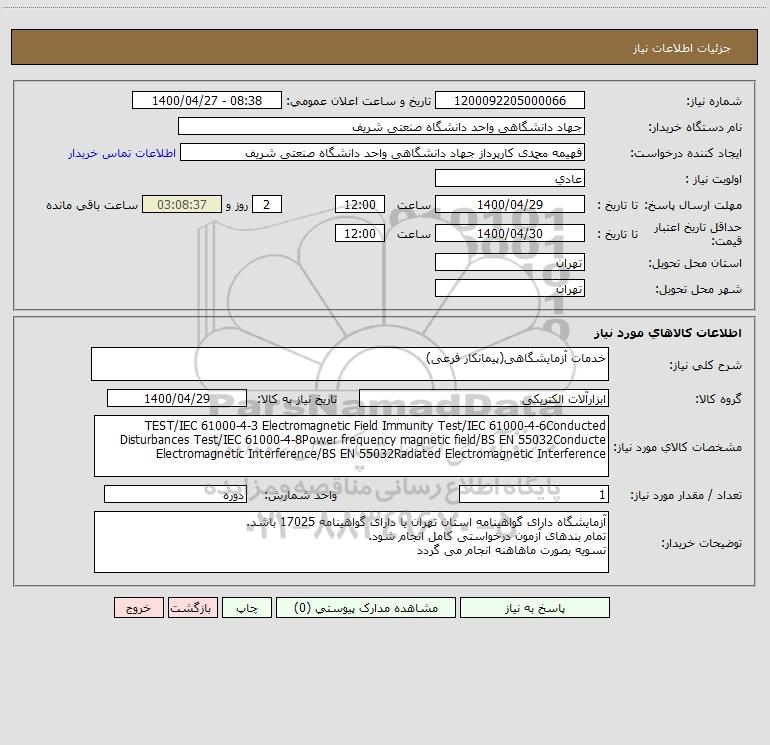Open اطلاعات تماس خریدار link
The height and width of the screenshot is (745, 770).
(122, 153)
